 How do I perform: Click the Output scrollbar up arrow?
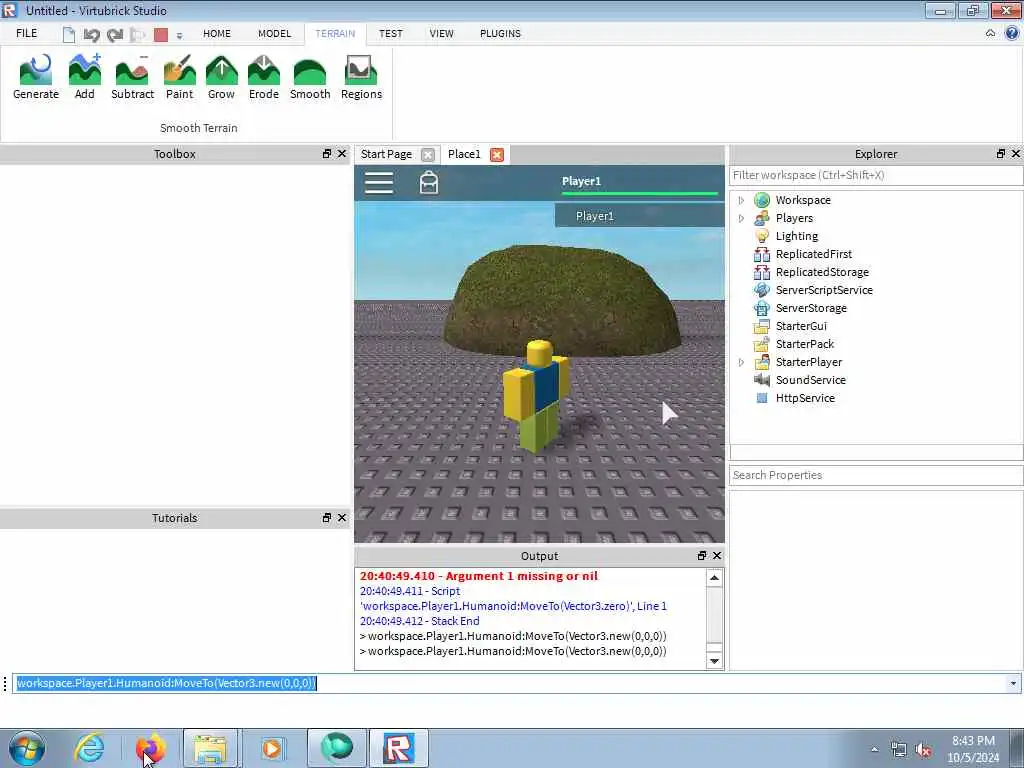[x=714, y=578]
